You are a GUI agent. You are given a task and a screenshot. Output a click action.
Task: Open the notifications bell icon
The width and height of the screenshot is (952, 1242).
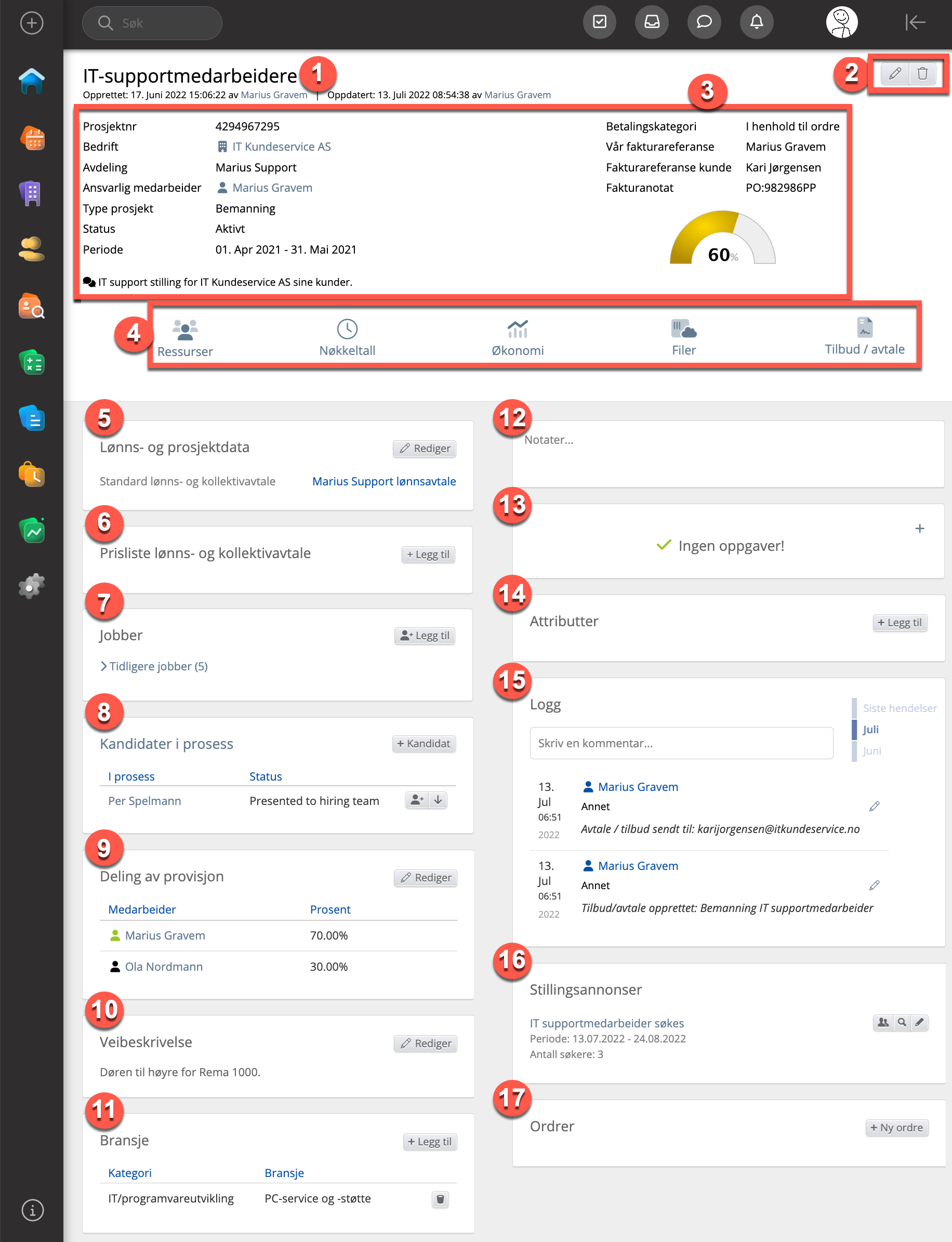tap(756, 22)
